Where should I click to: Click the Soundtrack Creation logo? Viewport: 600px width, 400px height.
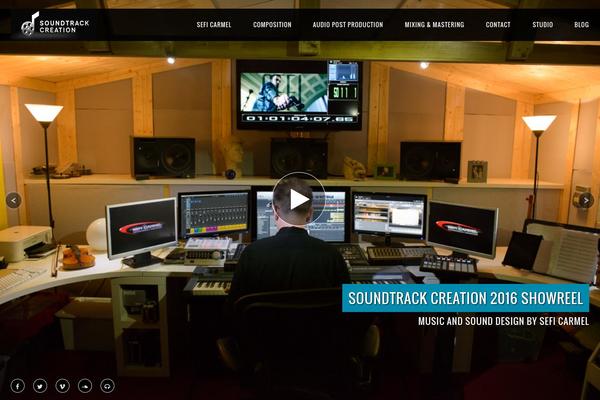click(55, 25)
